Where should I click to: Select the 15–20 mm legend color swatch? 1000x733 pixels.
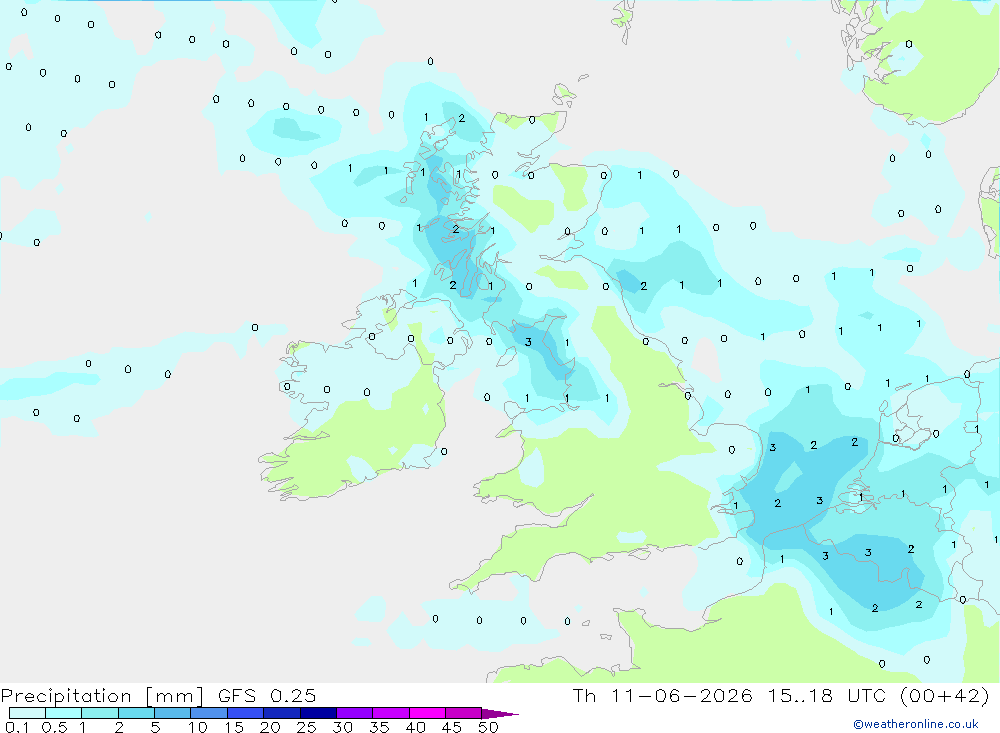point(246,713)
